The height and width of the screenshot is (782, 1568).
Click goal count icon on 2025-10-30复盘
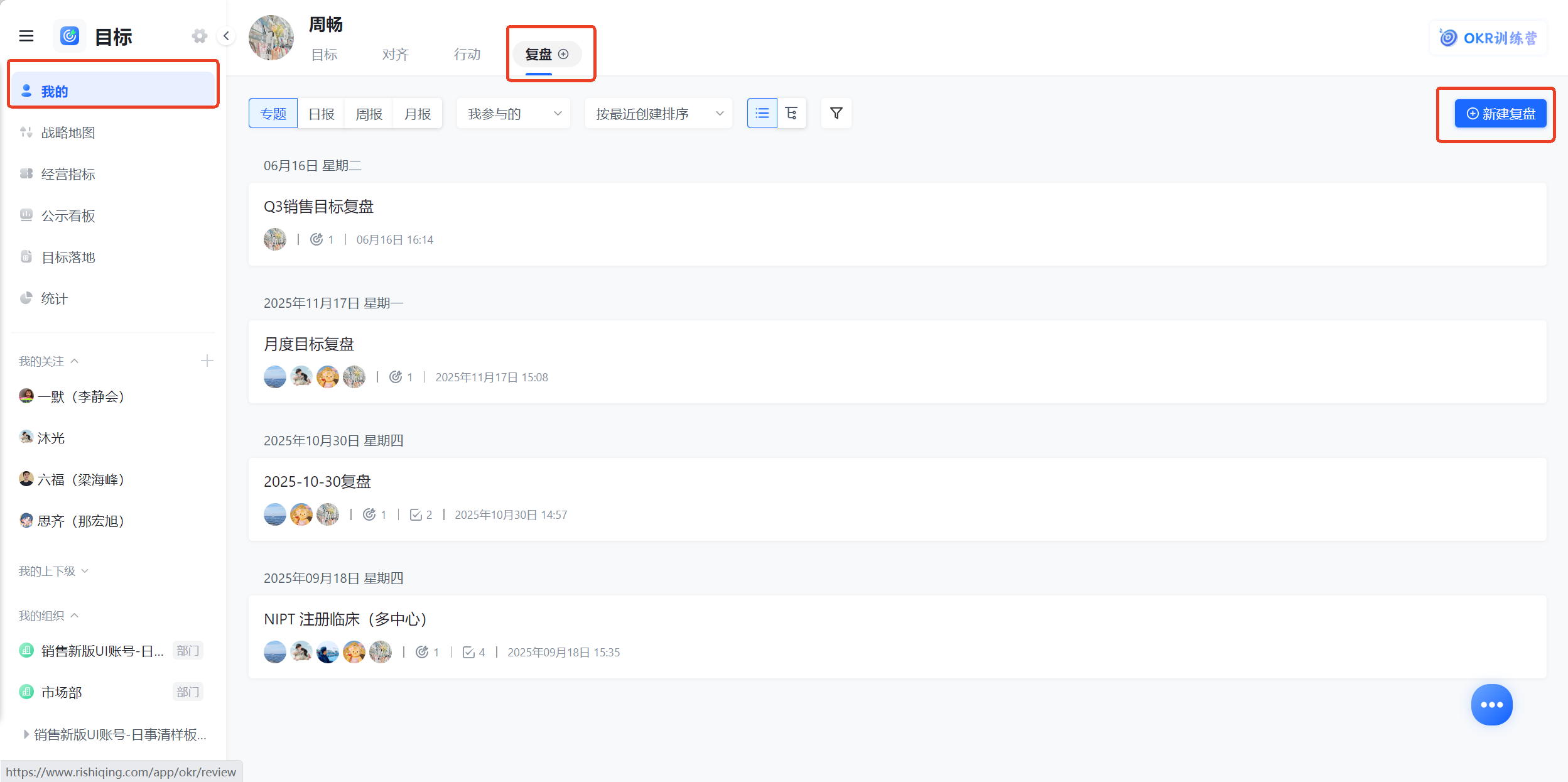coord(369,514)
